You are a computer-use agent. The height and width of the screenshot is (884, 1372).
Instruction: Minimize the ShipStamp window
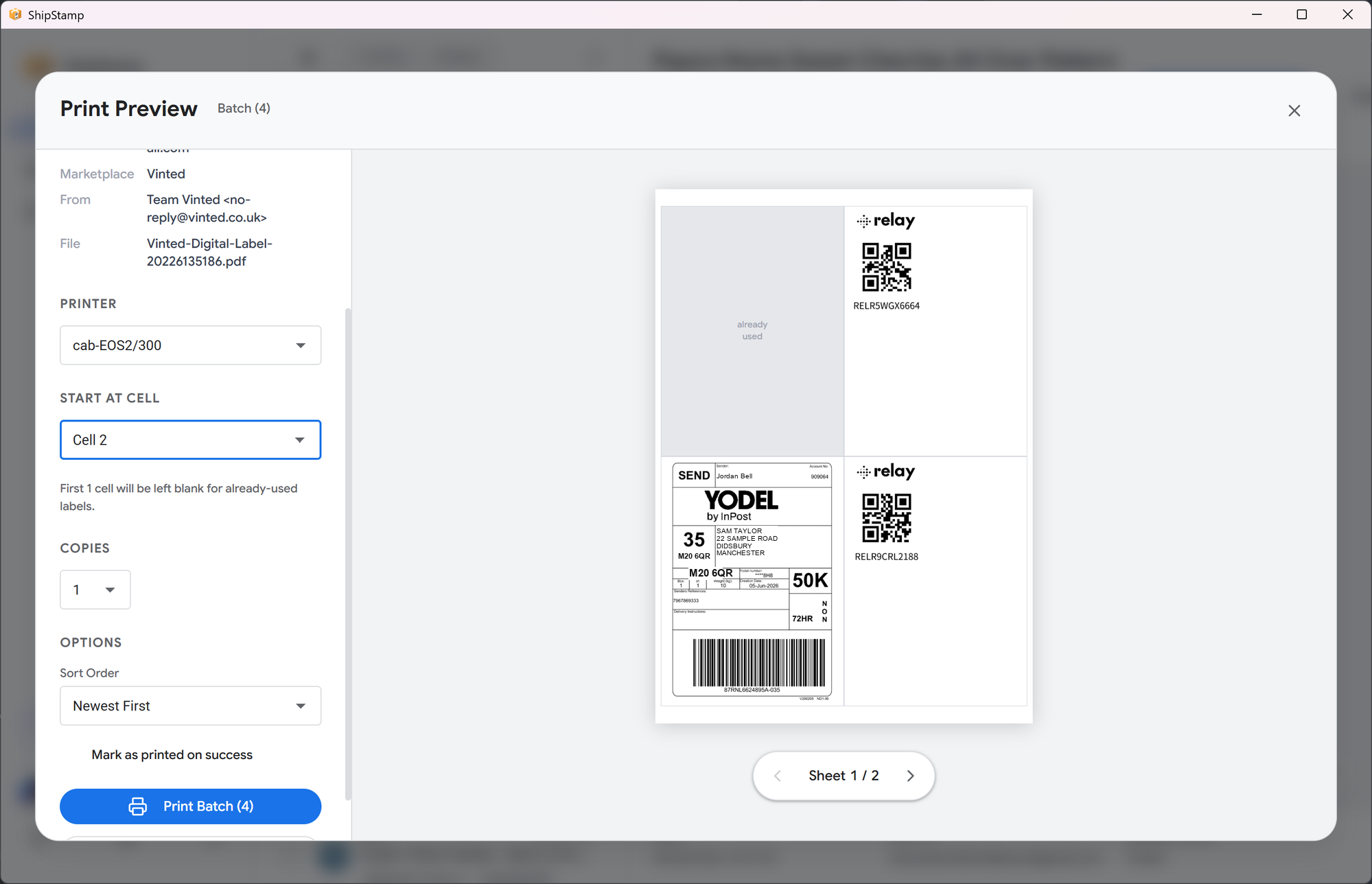tap(1257, 14)
